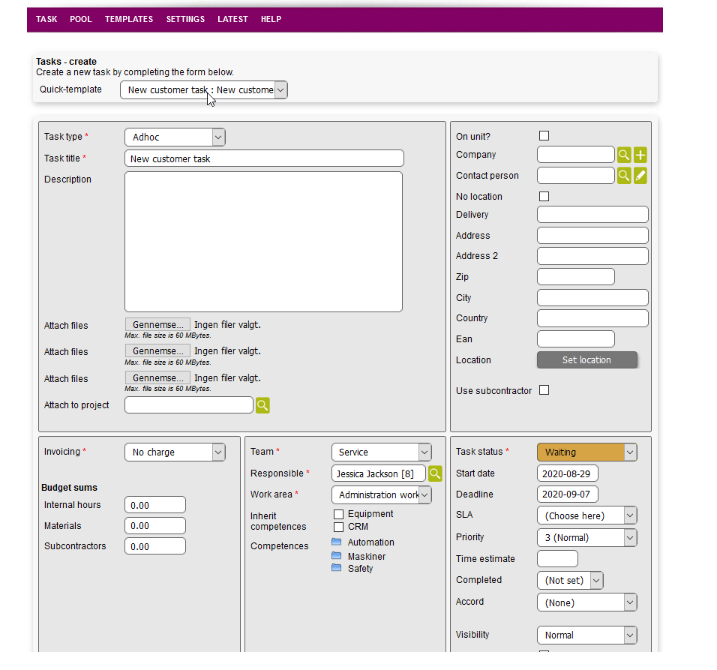The width and height of the screenshot is (717, 670).
Task: Select the Safety competence folder icon
Action: pyautogui.click(x=336, y=568)
